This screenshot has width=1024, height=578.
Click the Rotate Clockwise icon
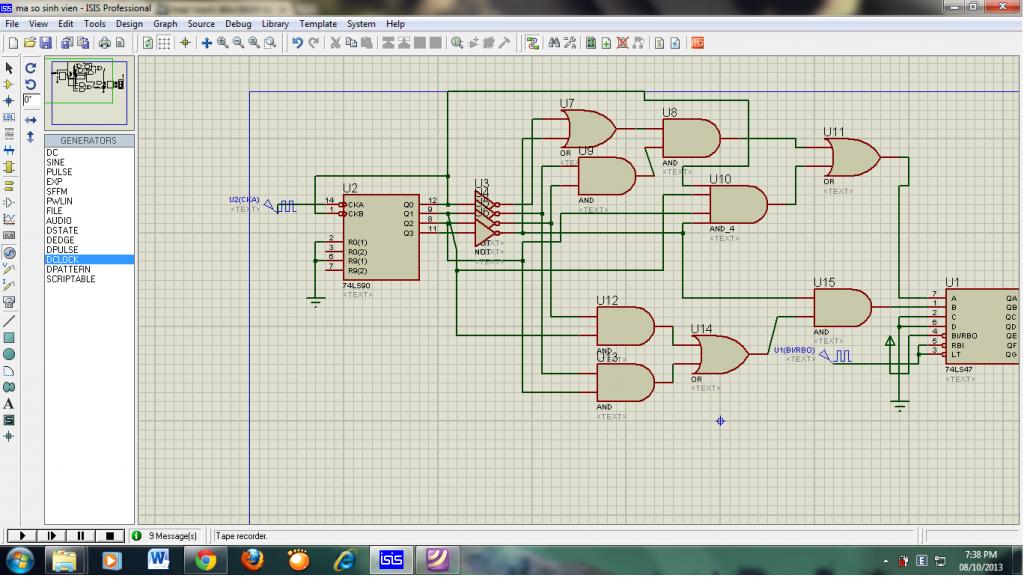point(30,68)
